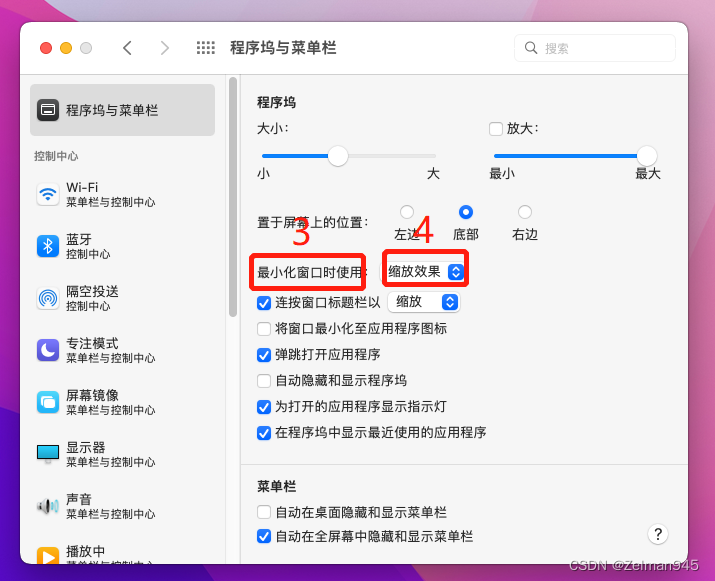Click the 程序坞 section heading
The image size is (715, 581).
coord(277,103)
